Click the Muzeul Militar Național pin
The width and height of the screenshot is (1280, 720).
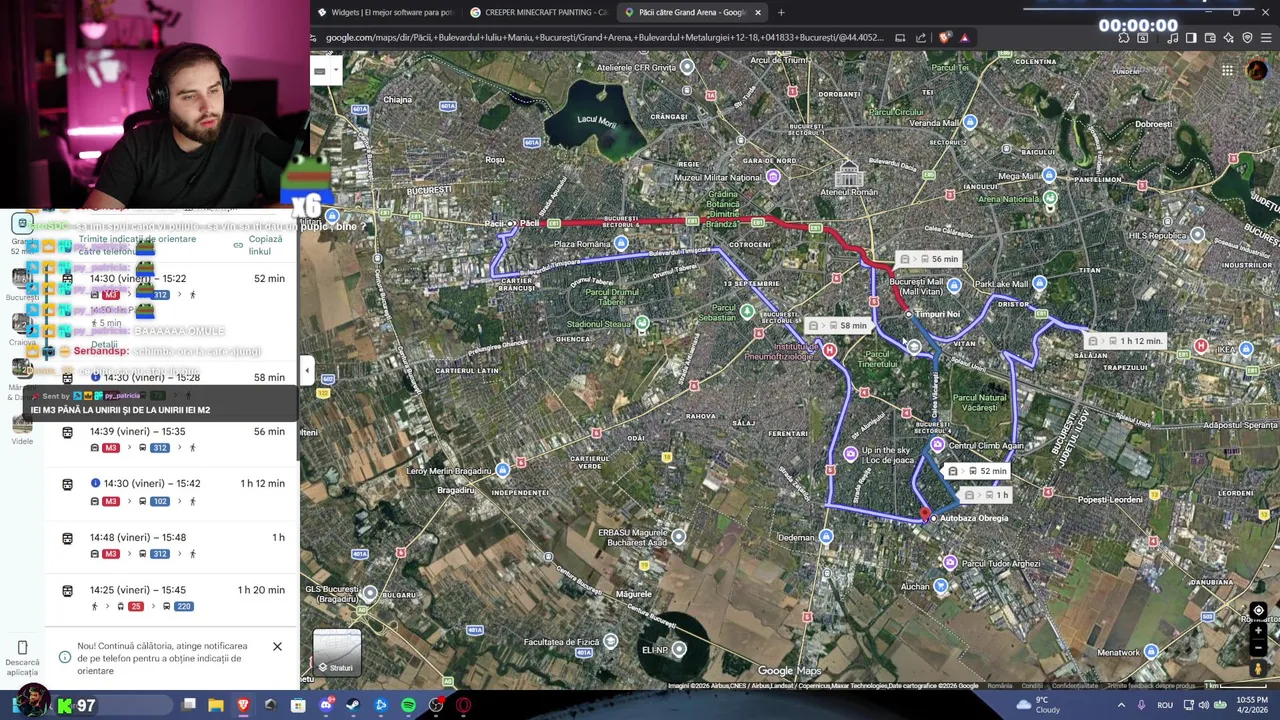773,177
